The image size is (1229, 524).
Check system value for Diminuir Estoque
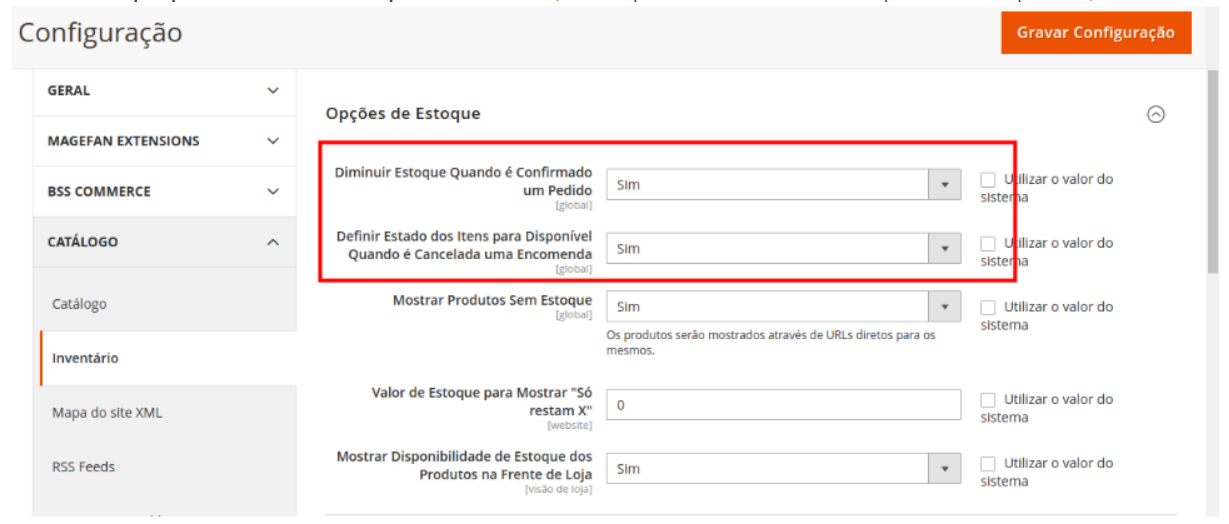988,180
